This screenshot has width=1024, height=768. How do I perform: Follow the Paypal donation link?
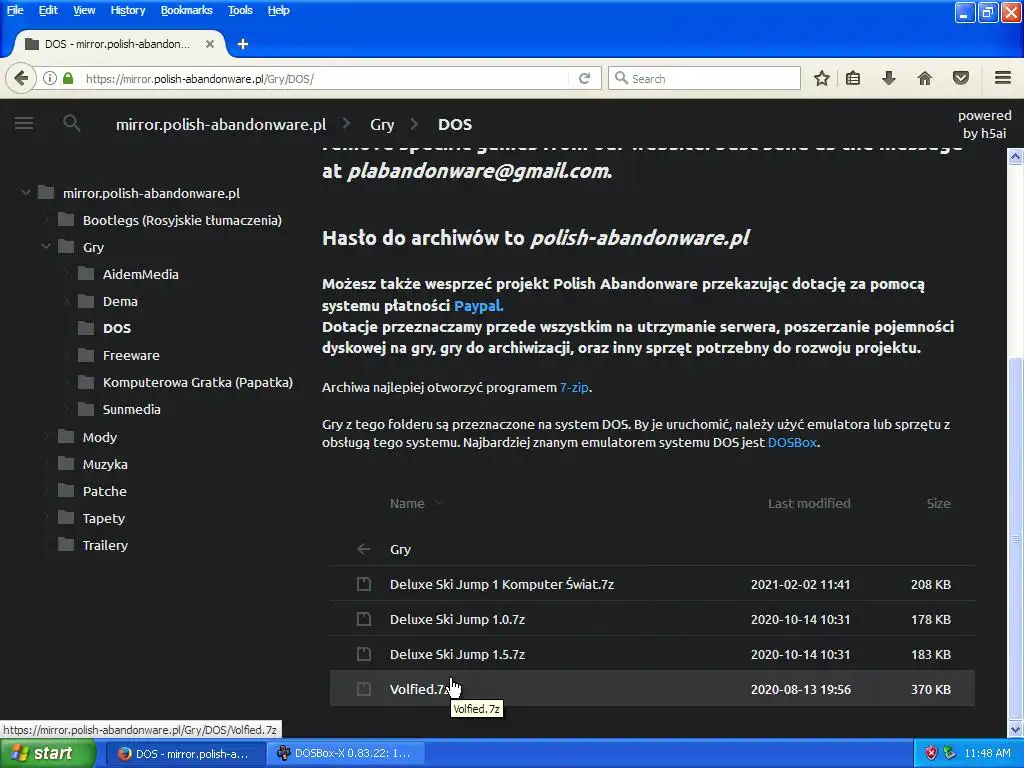click(479, 305)
